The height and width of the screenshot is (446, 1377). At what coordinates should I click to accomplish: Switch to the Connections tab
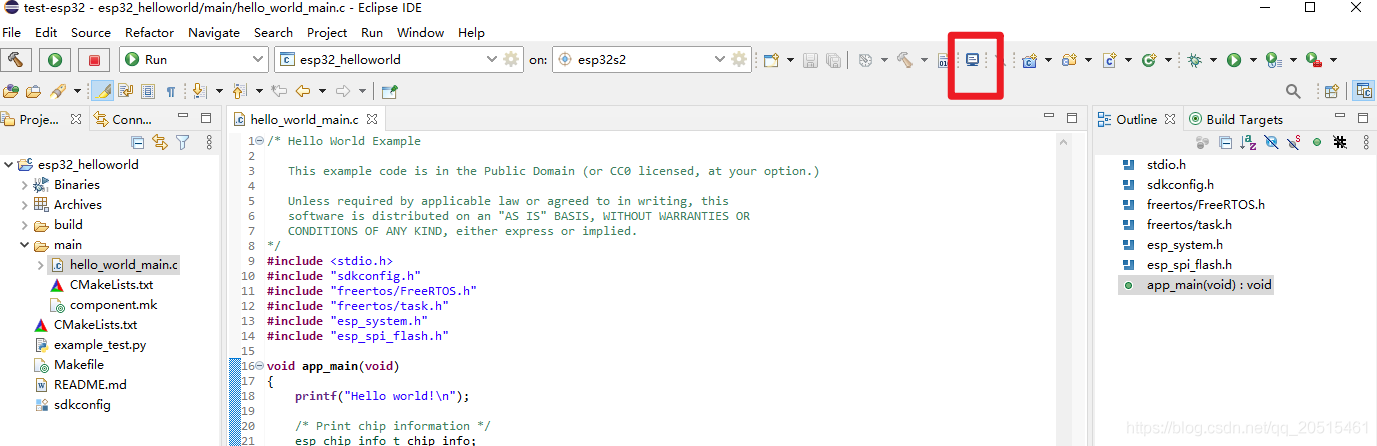pyautogui.click(x=123, y=119)
